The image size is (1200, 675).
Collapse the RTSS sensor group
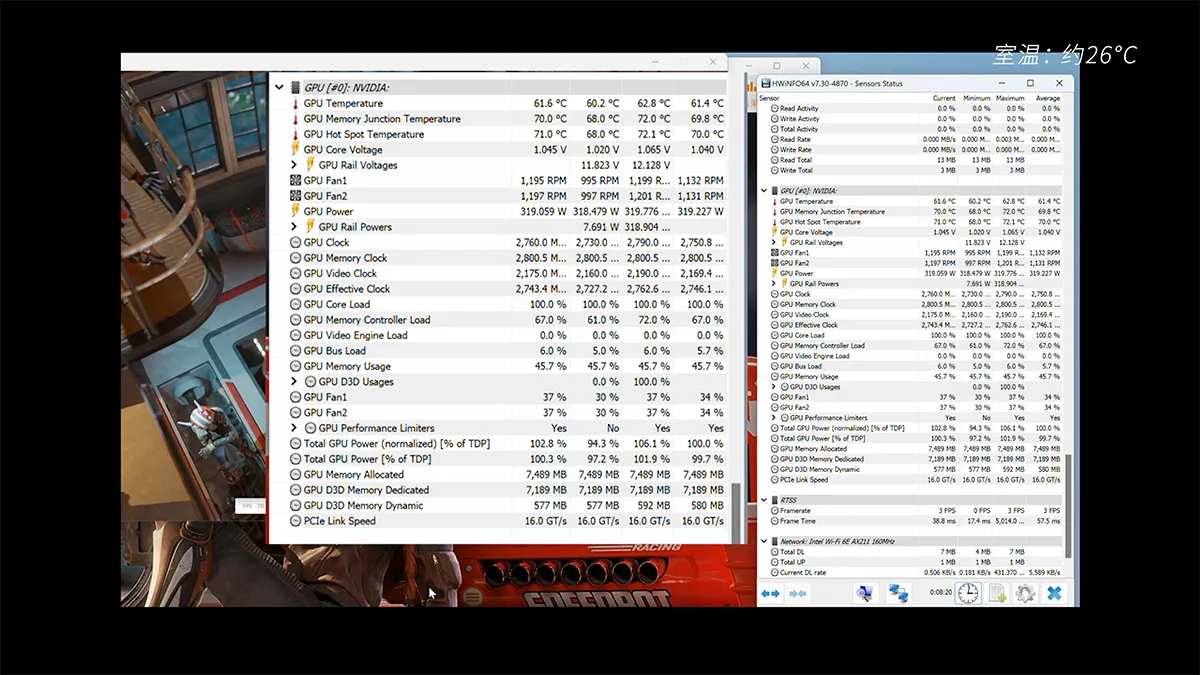[x=763, y=500]
